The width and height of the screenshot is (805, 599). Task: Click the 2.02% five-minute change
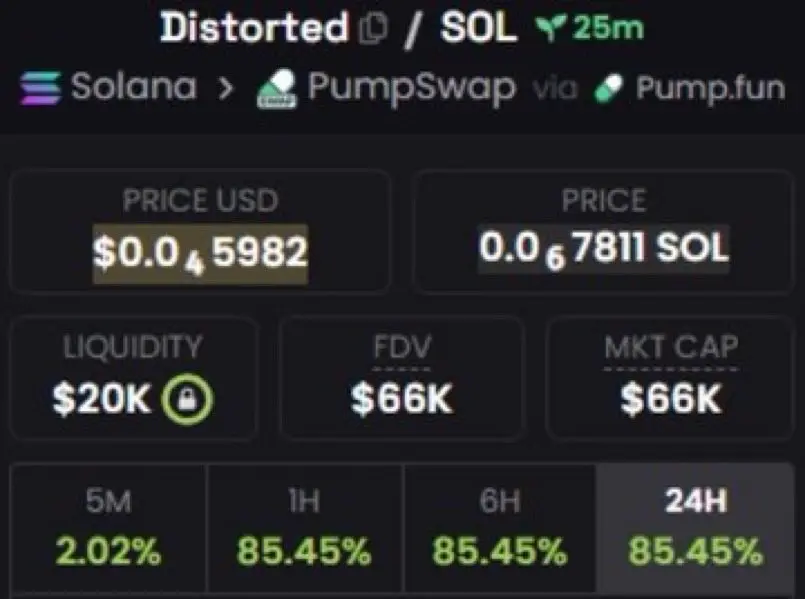(x=108, y=552)
